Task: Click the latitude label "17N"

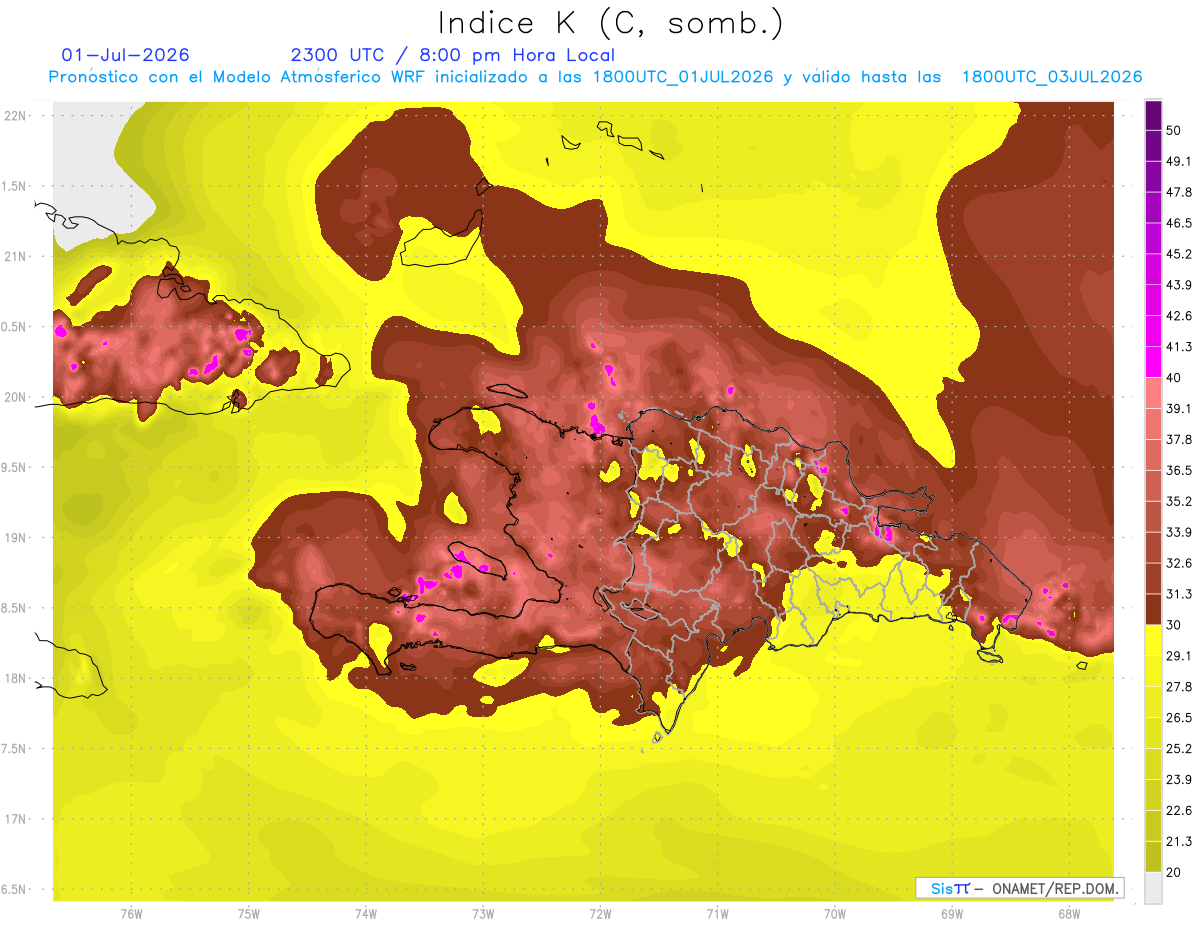Action: [14, 819]
